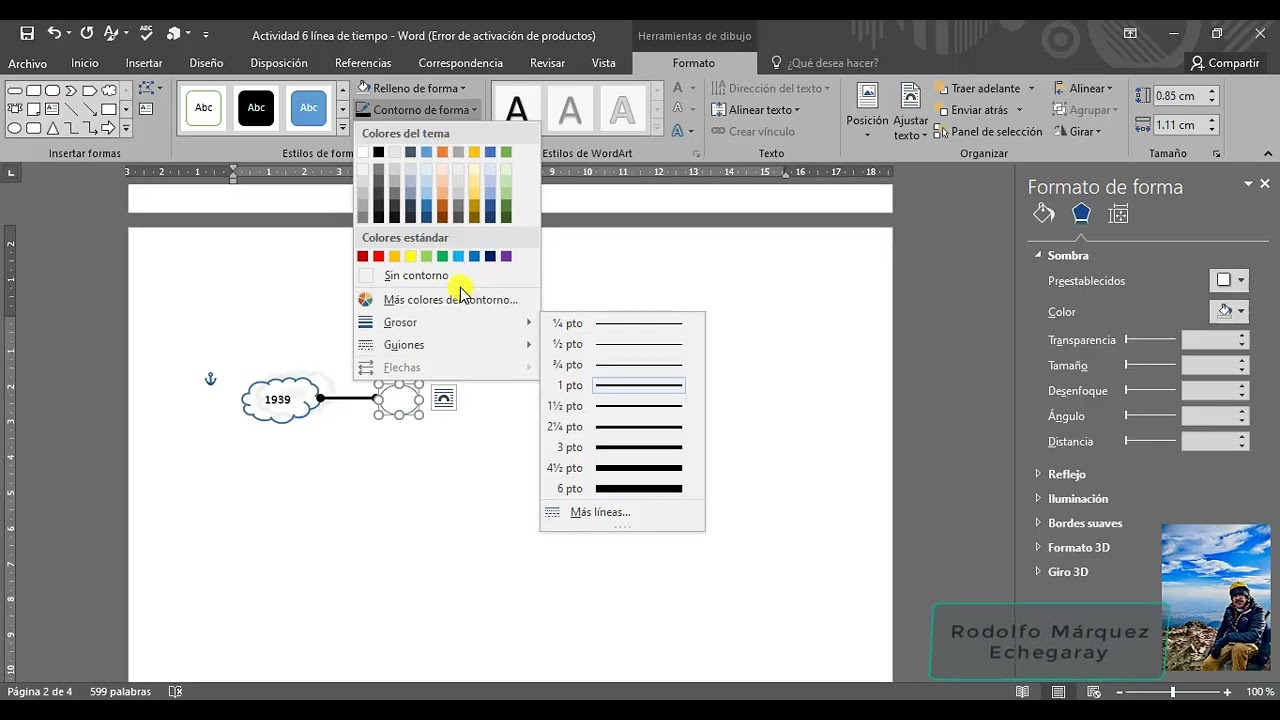Select 1 pto line weight
1280x720 pixels.
622,385
